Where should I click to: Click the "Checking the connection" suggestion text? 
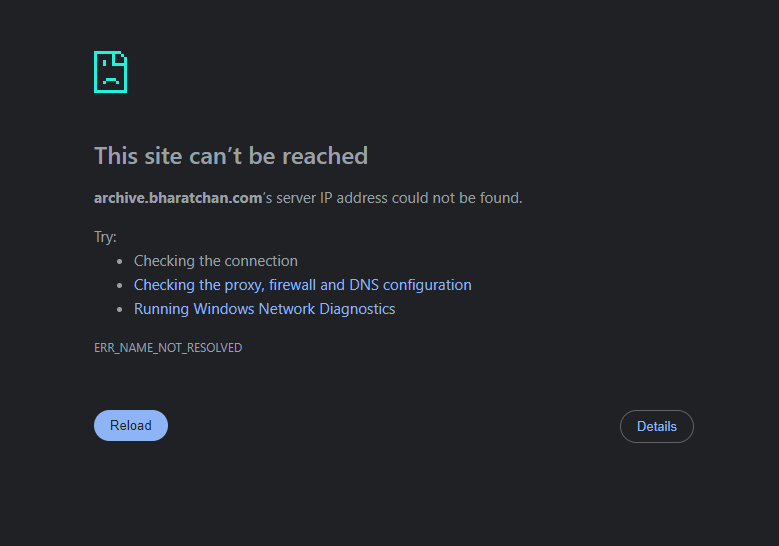pyautogui.click(x=216, y=261)
